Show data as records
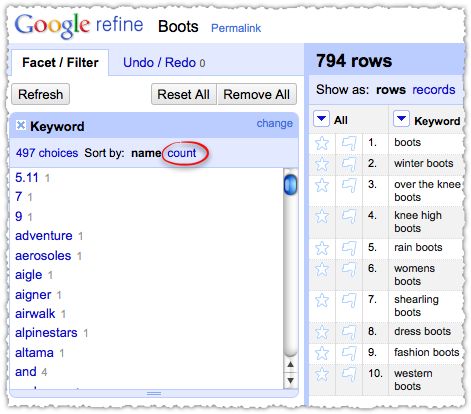The width and height of the screenshot is (471, 414). pyautogui.click(x=434, y=90)
